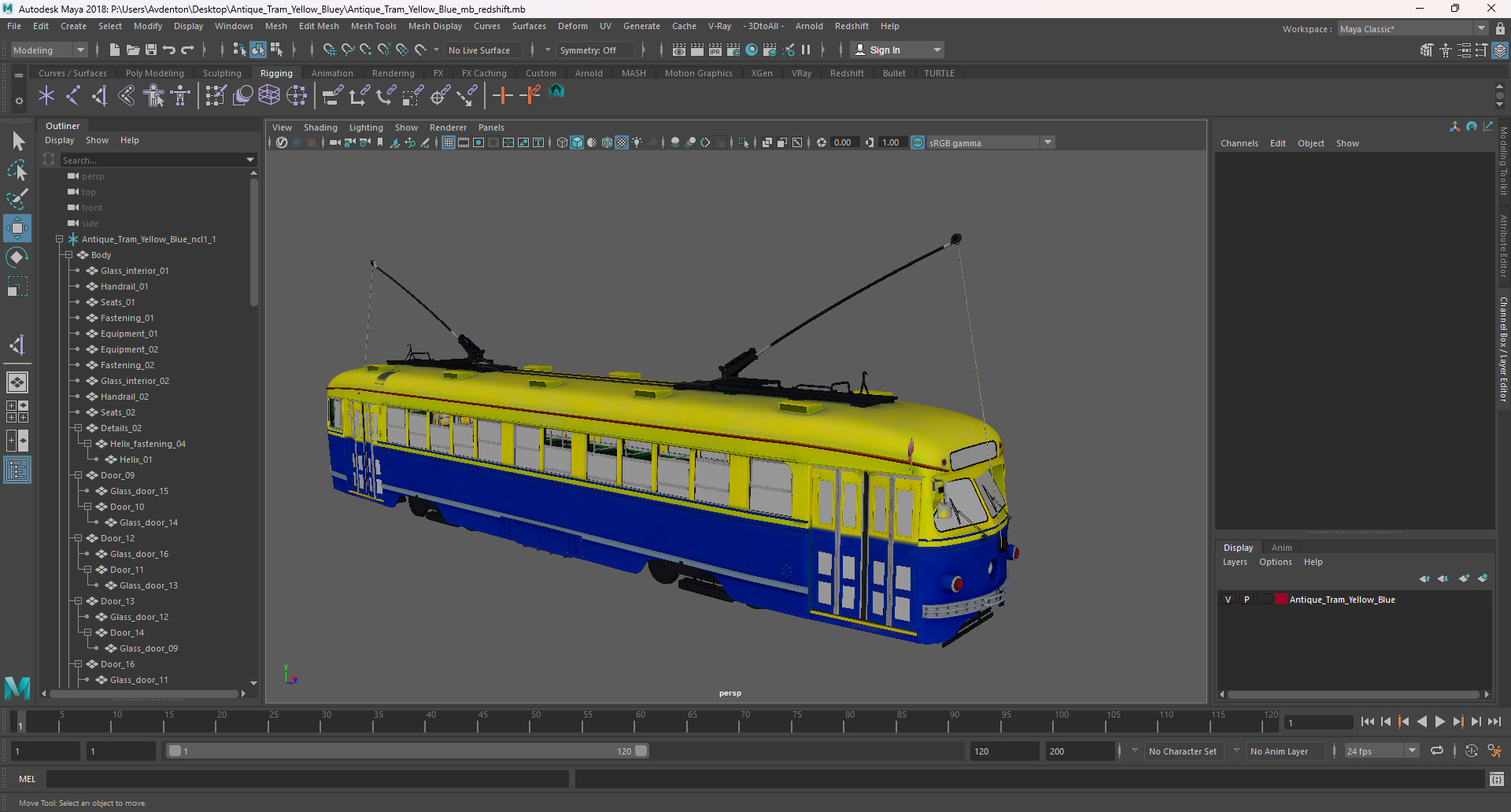Viewport: 1511px width, 812px height.
Task: Click the Outliner layout icon in the toolbox
Action: coord(17,471)
